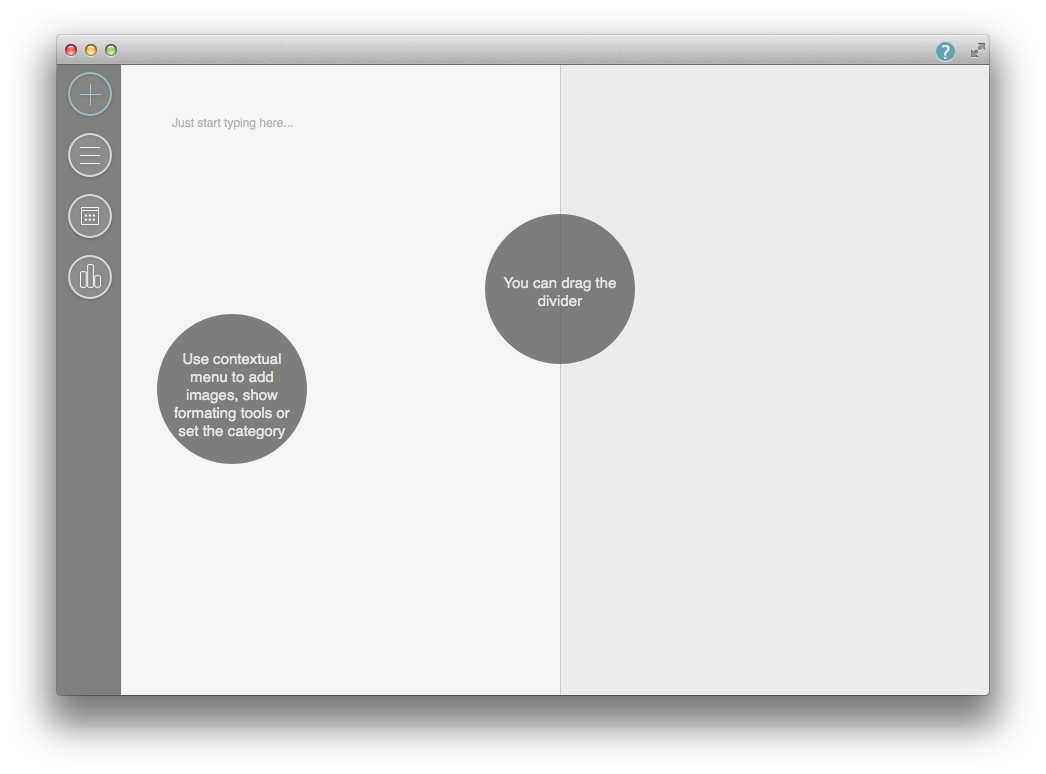Click the blue question mark help icon
The width and height of the screenshot is (1046, 774).
pyautogui.click(x=945, y=51)
